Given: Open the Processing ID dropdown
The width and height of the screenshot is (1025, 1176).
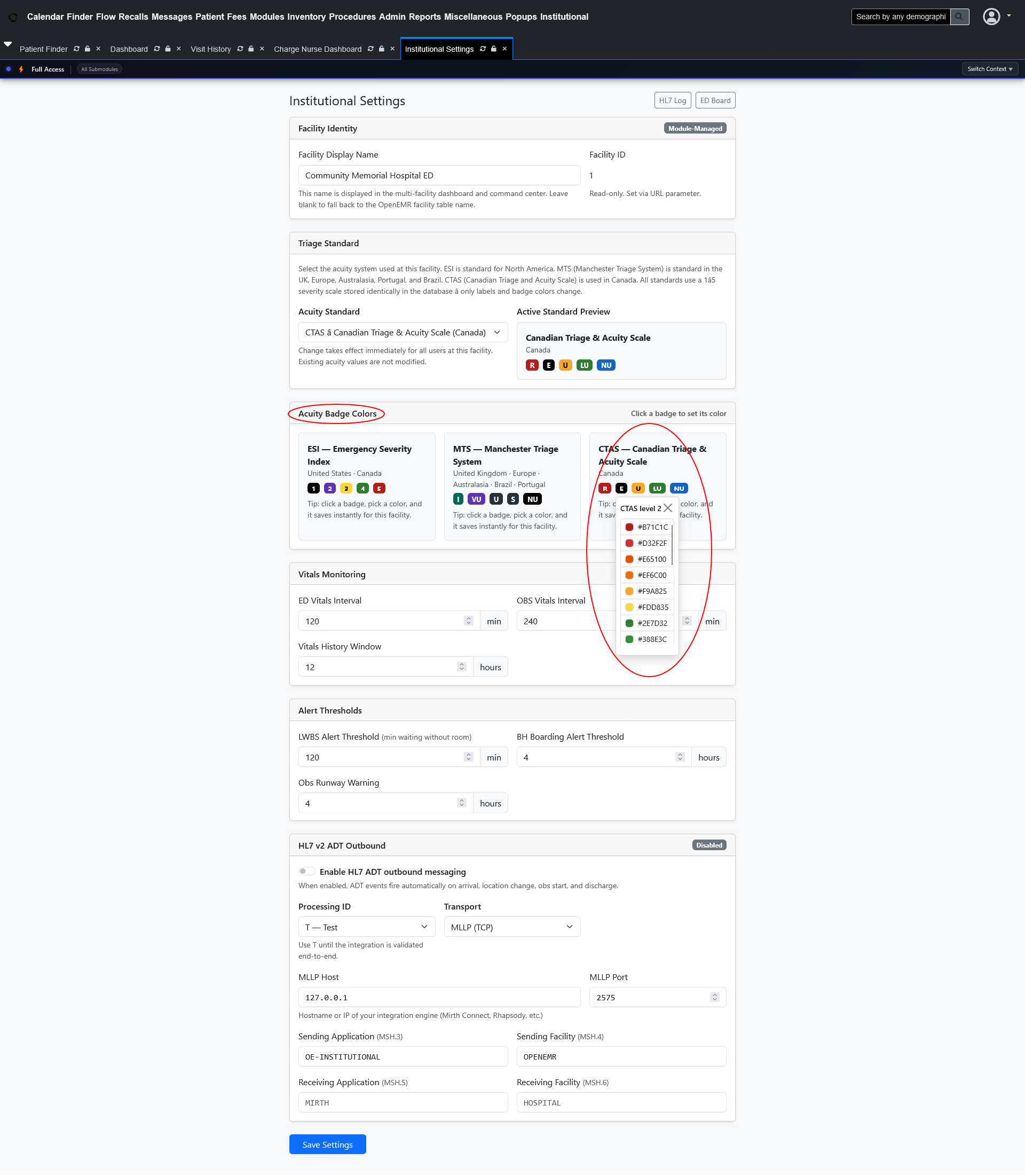Looking at the screenshot, I should pyautogui.click(x=366, y=927).
